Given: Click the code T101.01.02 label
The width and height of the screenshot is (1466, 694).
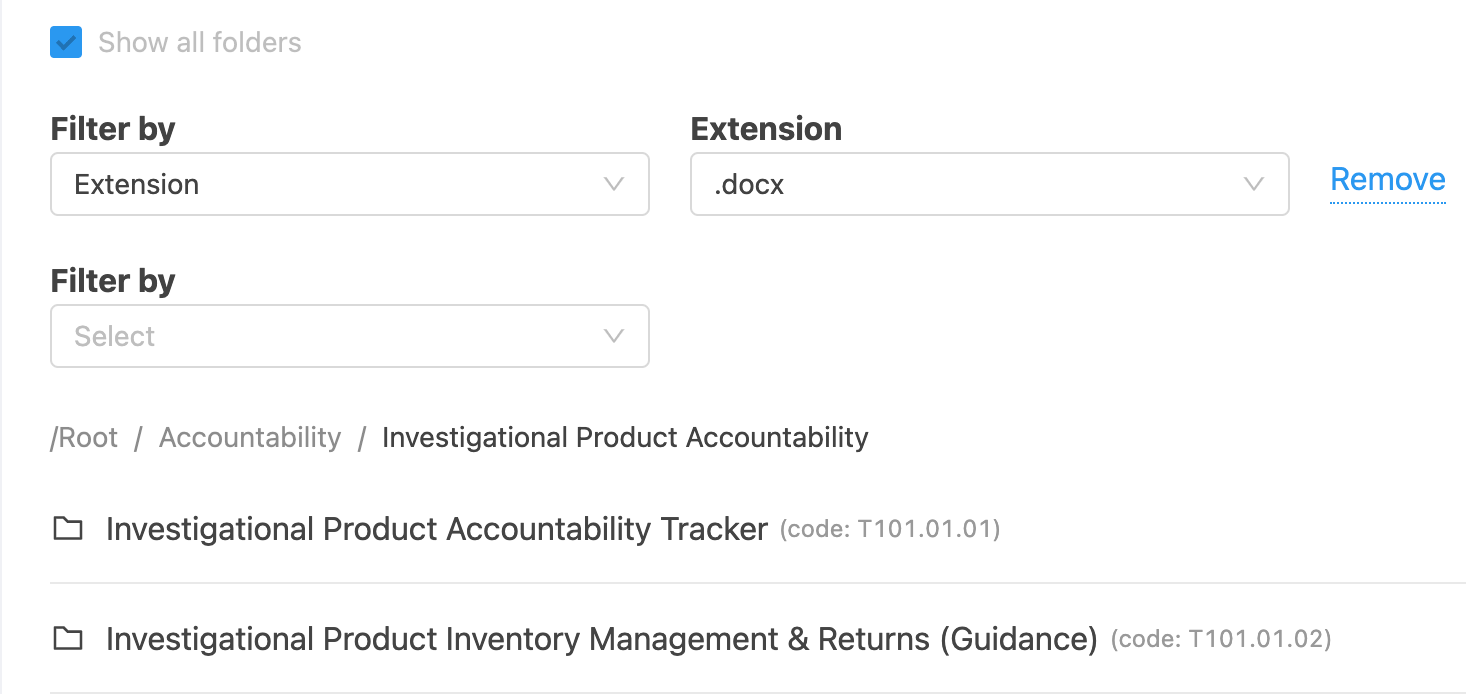Looking at the screenshot, I should (1221, 640).
